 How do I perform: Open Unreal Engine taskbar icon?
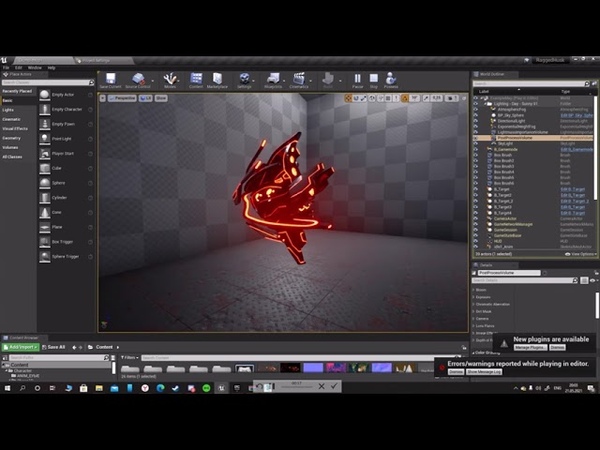222,388
